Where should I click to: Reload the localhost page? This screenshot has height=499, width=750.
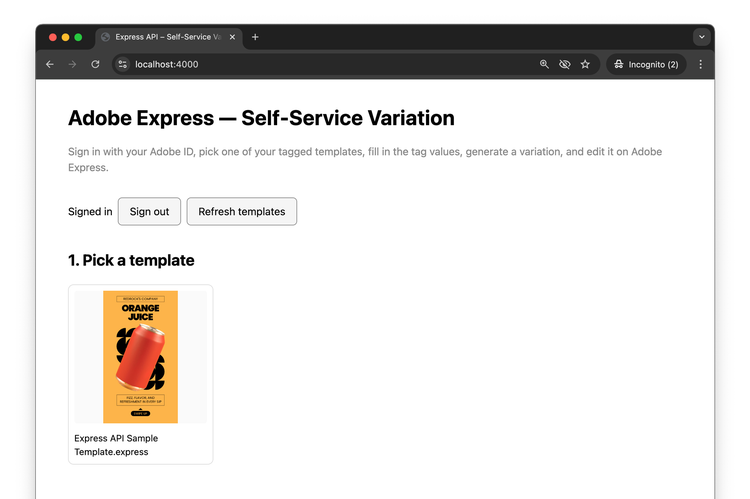[95, 64]
